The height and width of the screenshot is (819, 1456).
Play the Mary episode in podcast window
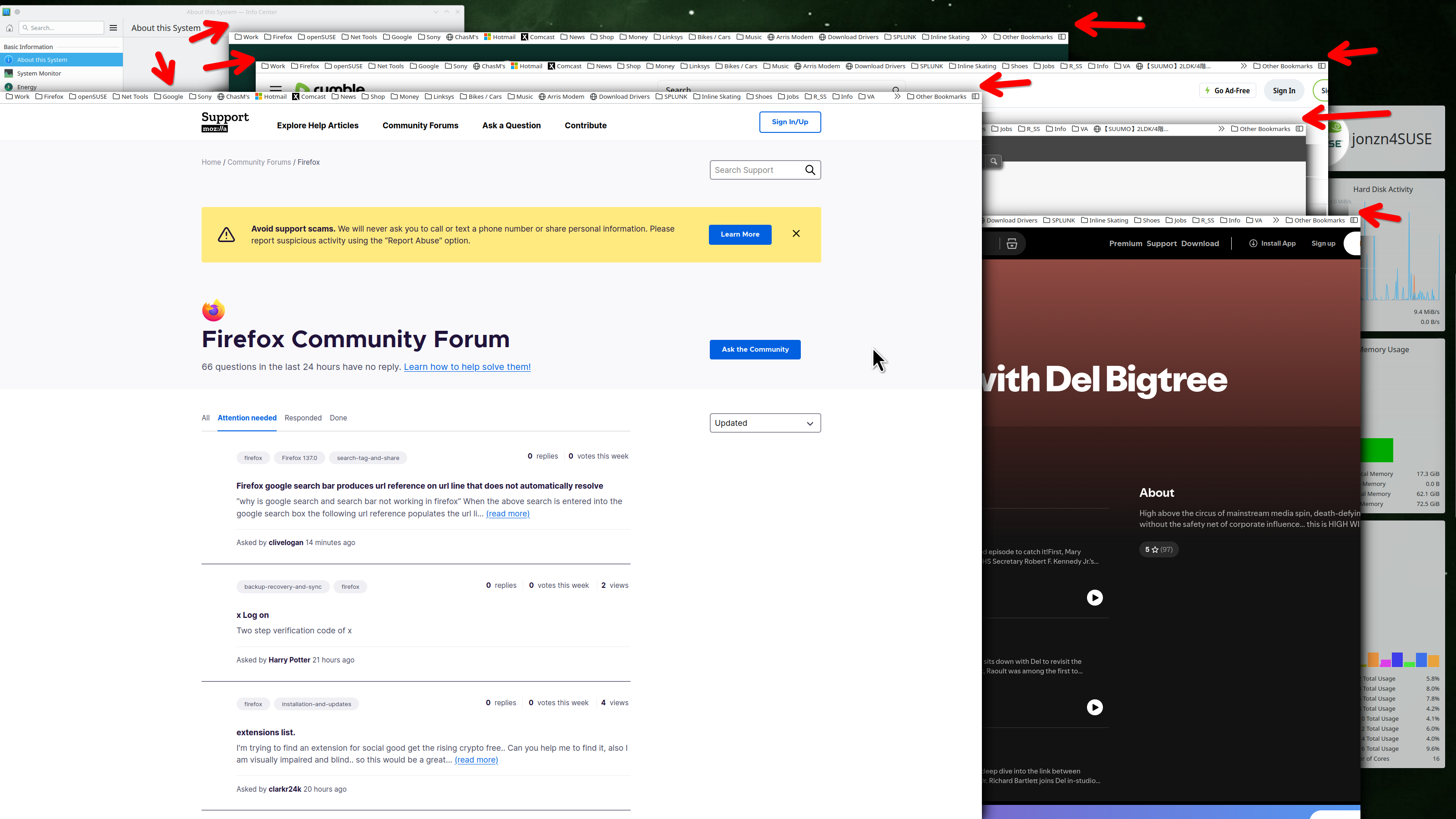pyautogui.click(x=1095, y=598)
